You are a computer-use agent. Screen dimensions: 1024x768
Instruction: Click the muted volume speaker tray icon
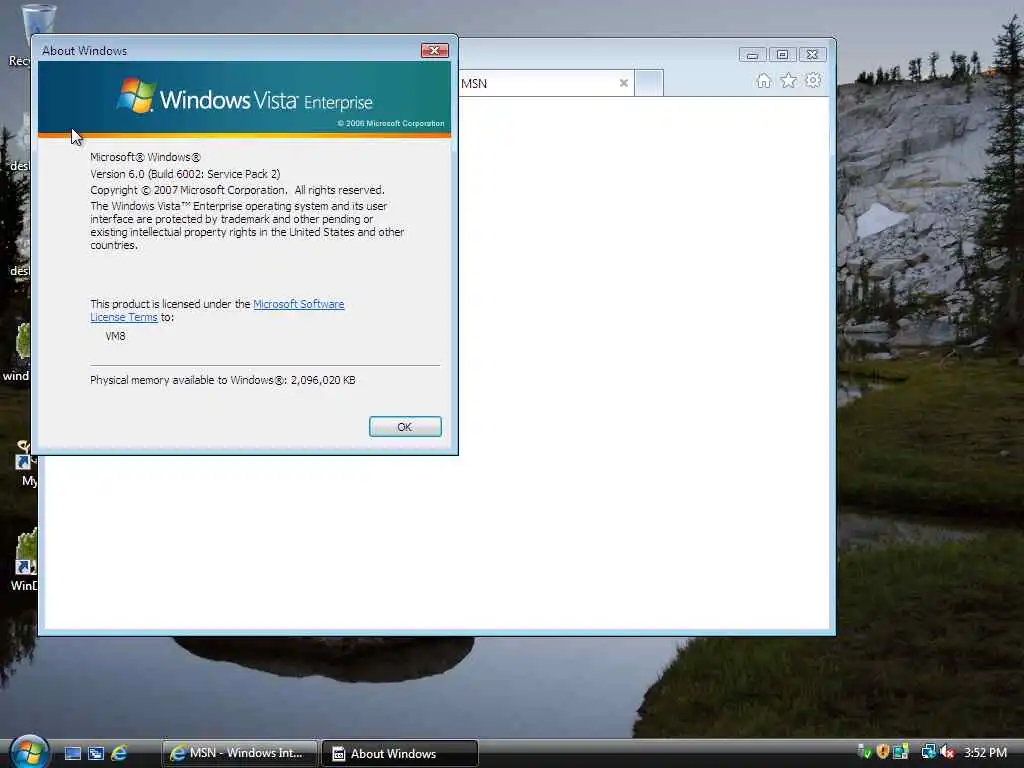[948, 752]
